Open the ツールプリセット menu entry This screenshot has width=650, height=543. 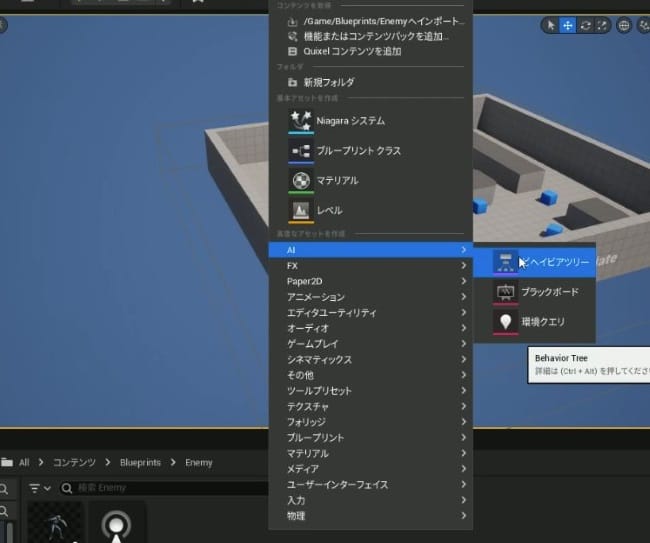point(371,391)
